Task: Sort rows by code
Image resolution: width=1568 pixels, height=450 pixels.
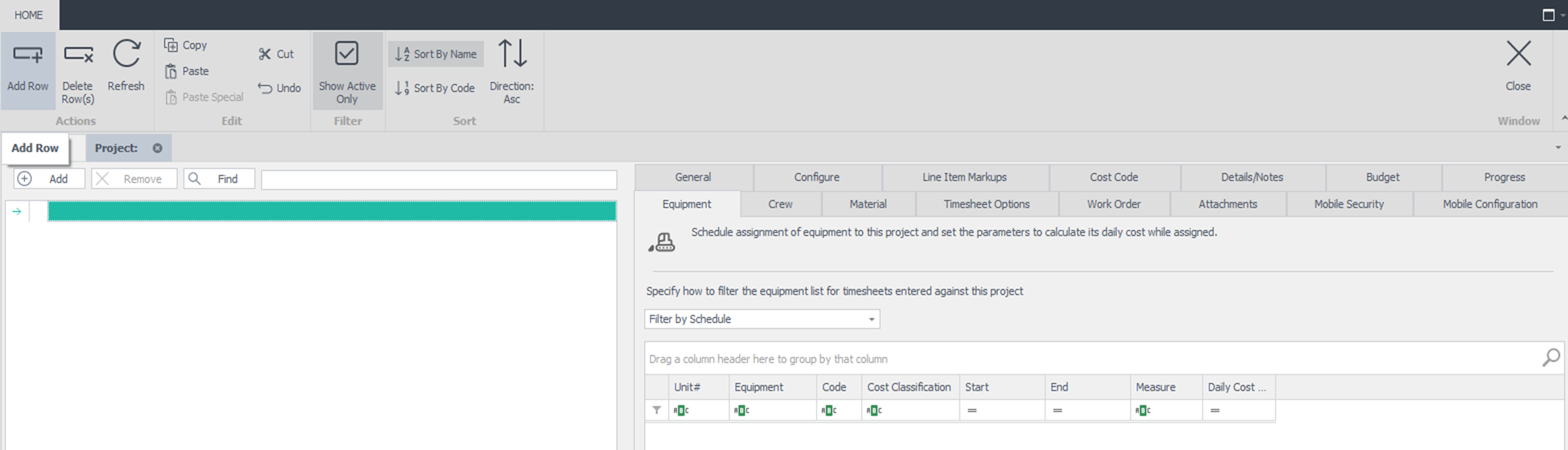Action: point(434,88)
